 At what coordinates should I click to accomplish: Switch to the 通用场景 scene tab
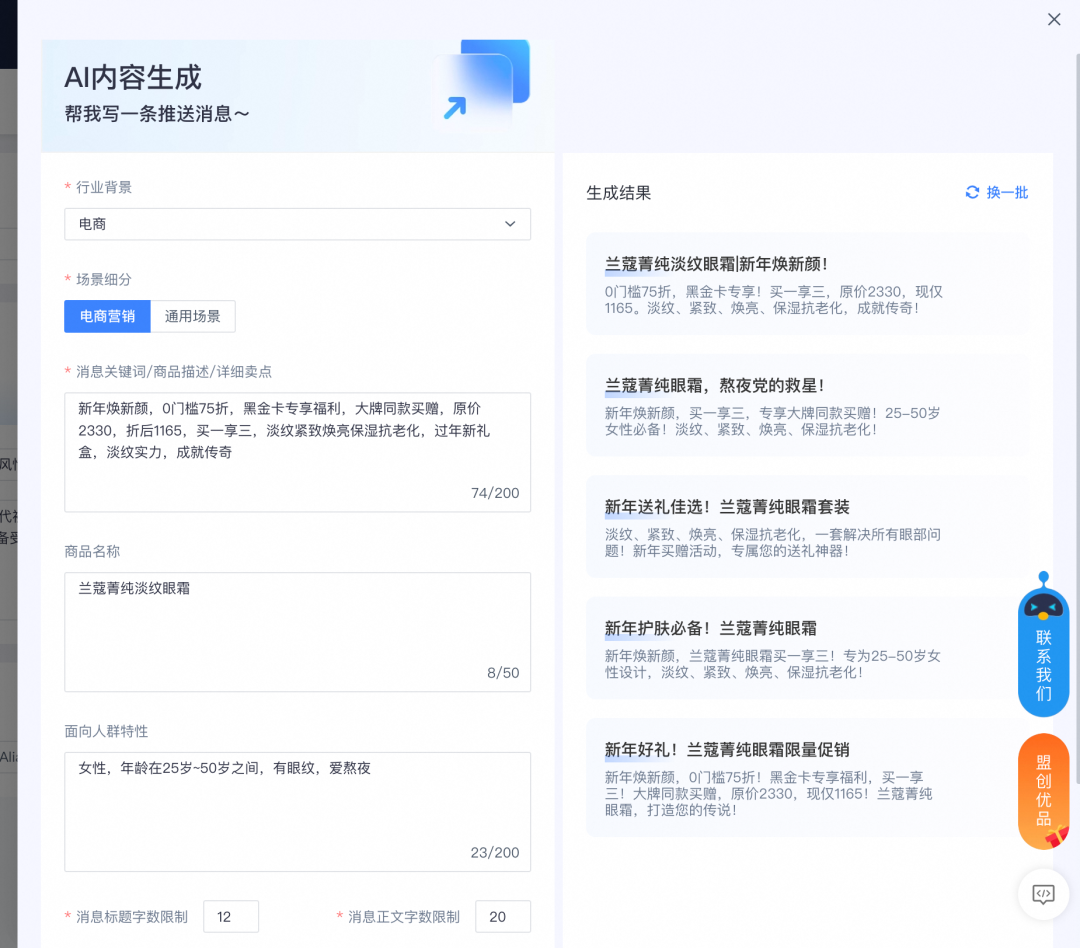(x=193, y=316)
